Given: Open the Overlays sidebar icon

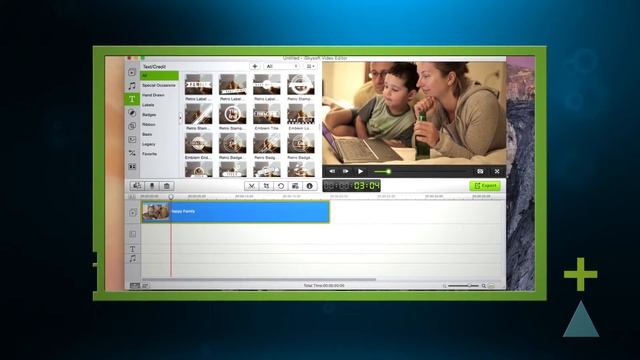Looking at the screenshot, I should [132, 126].
